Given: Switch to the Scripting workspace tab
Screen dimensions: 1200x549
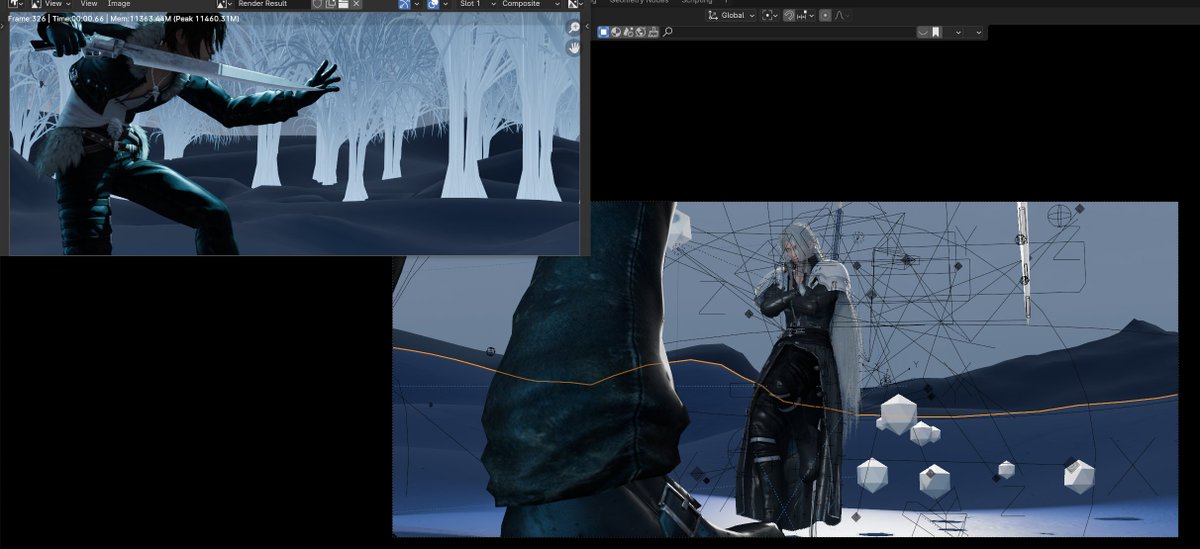Looking at the screenshot, I should [697, 2].
